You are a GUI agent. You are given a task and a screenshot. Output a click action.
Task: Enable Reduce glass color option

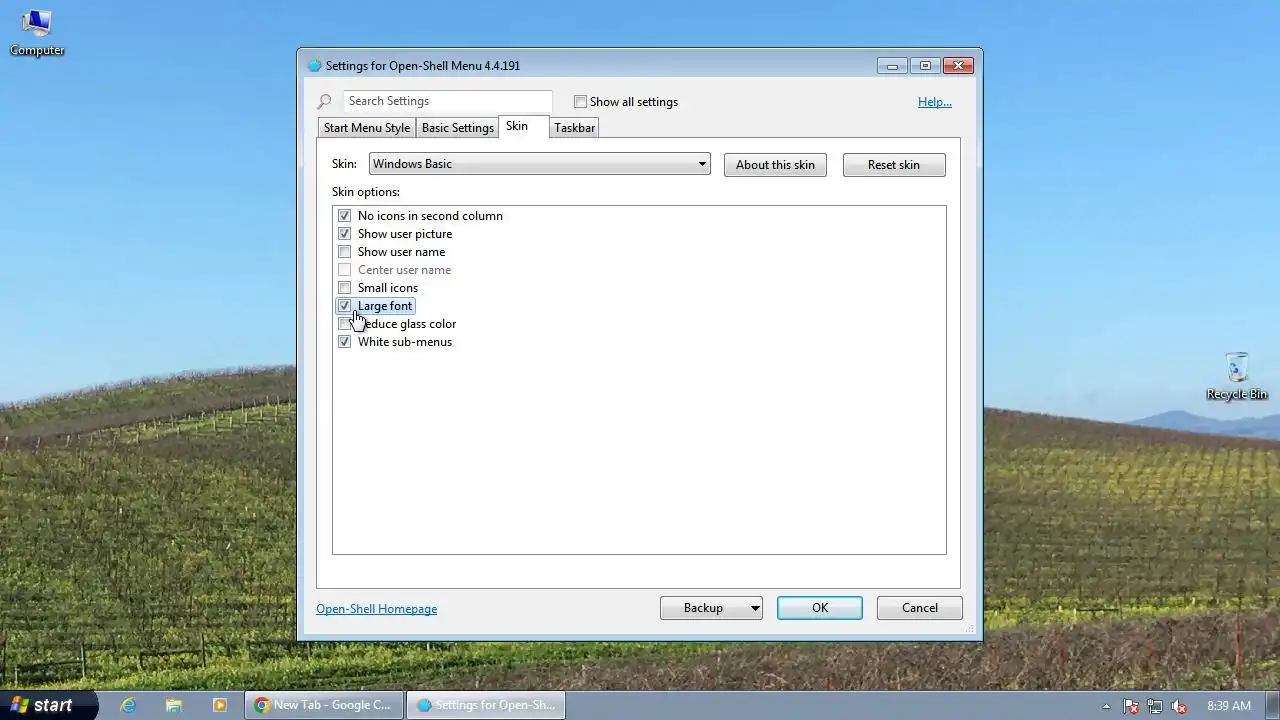pyautogui.click(x=344, y=324)
